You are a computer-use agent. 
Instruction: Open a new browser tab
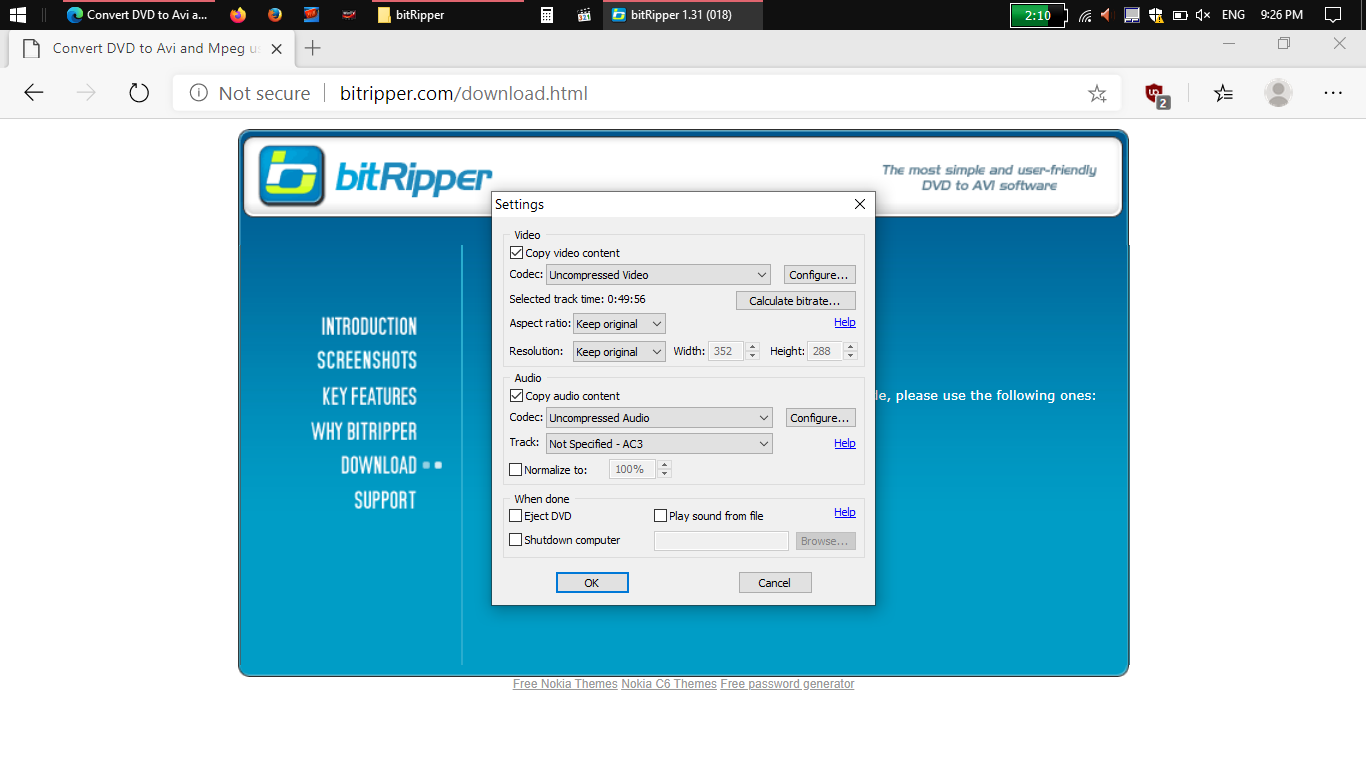pos(313,48)
